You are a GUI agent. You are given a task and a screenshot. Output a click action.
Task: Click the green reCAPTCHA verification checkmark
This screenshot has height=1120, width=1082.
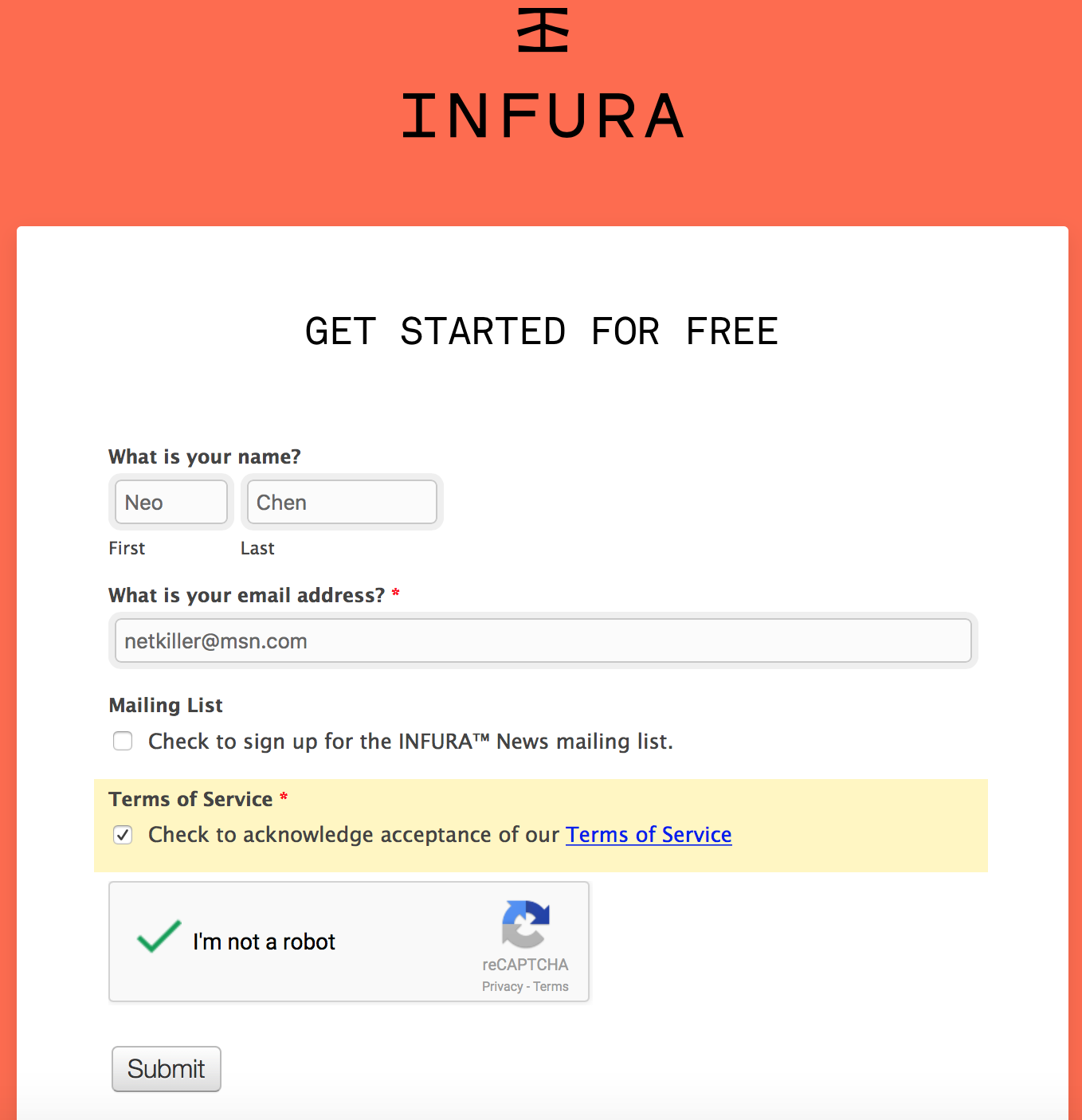[159, 937]
